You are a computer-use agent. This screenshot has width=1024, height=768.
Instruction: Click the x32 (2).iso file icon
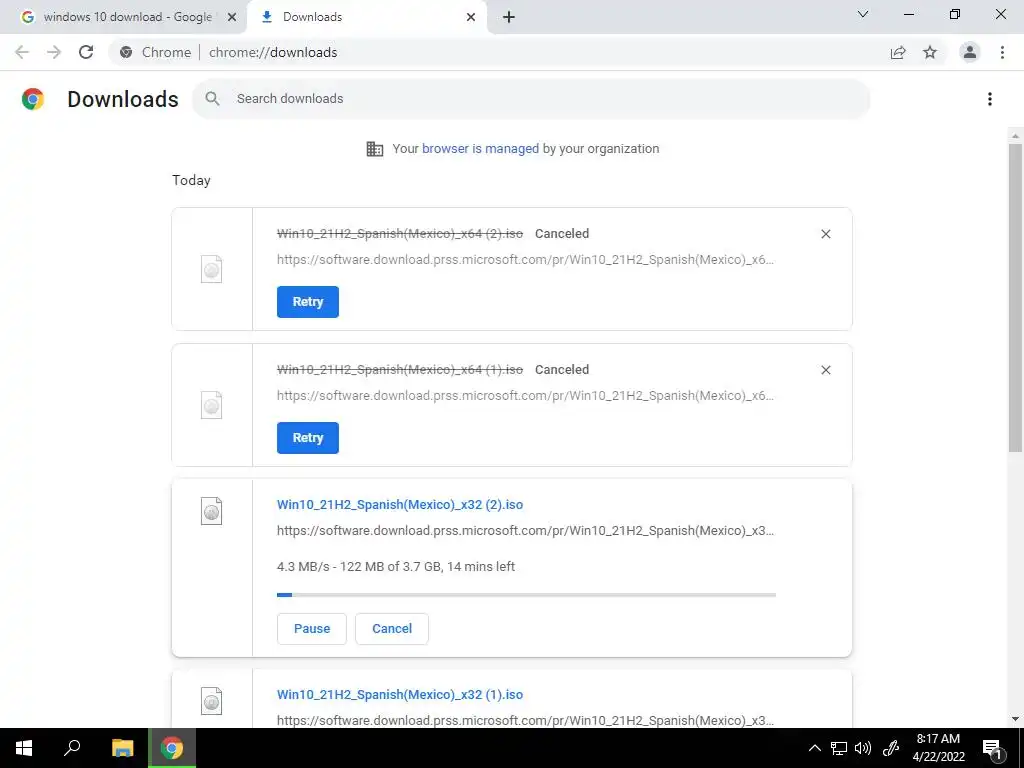[212, 511]
